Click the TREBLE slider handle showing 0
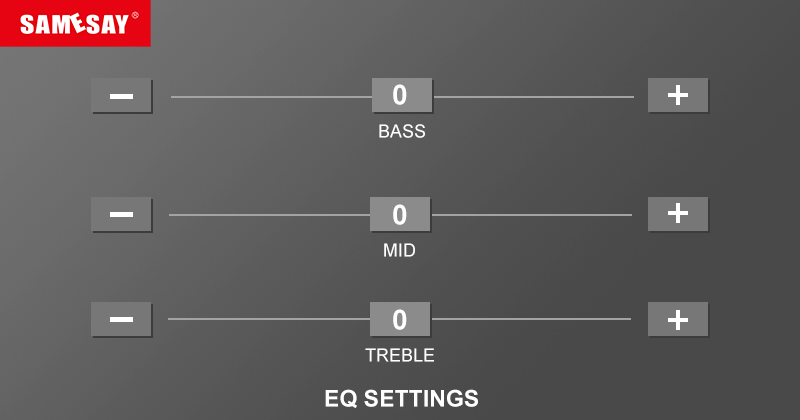This screenshot has height=420, width=800. click(400, 319)
